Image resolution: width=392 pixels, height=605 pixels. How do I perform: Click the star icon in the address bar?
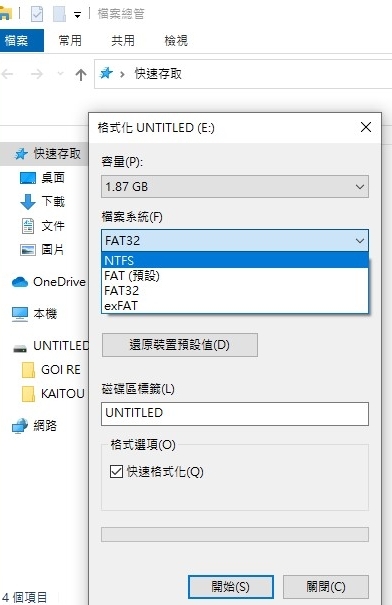click(106, 73)
